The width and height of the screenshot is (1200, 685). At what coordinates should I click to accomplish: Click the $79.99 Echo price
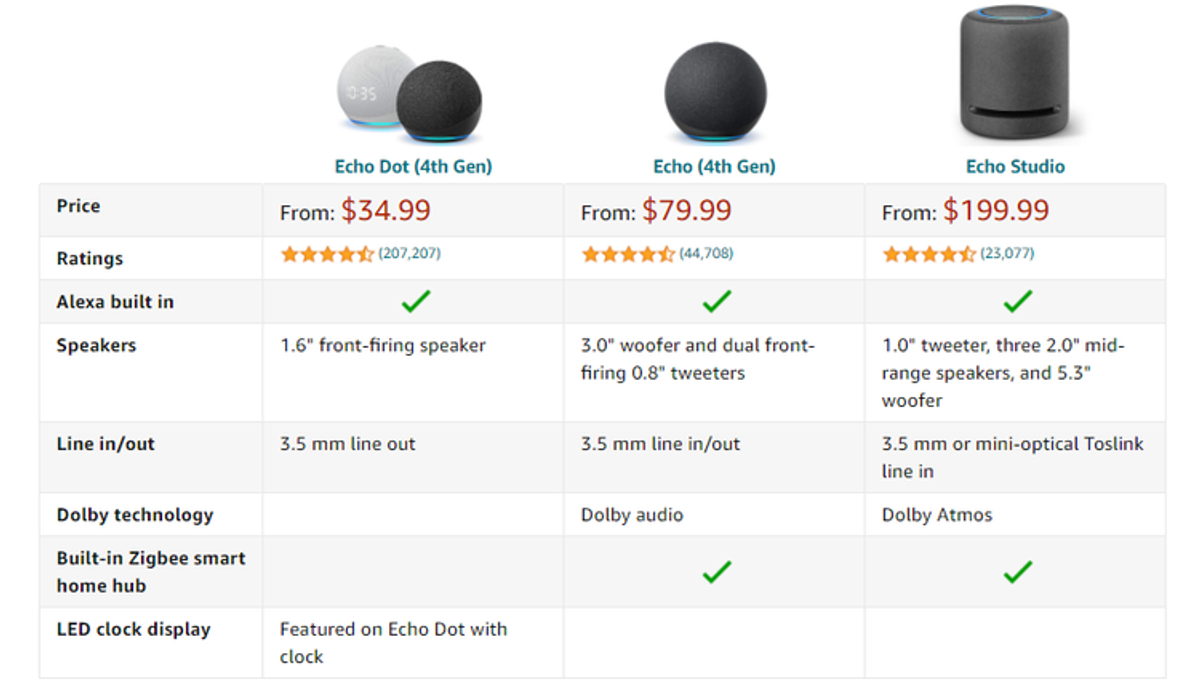(x=687, y=210)
